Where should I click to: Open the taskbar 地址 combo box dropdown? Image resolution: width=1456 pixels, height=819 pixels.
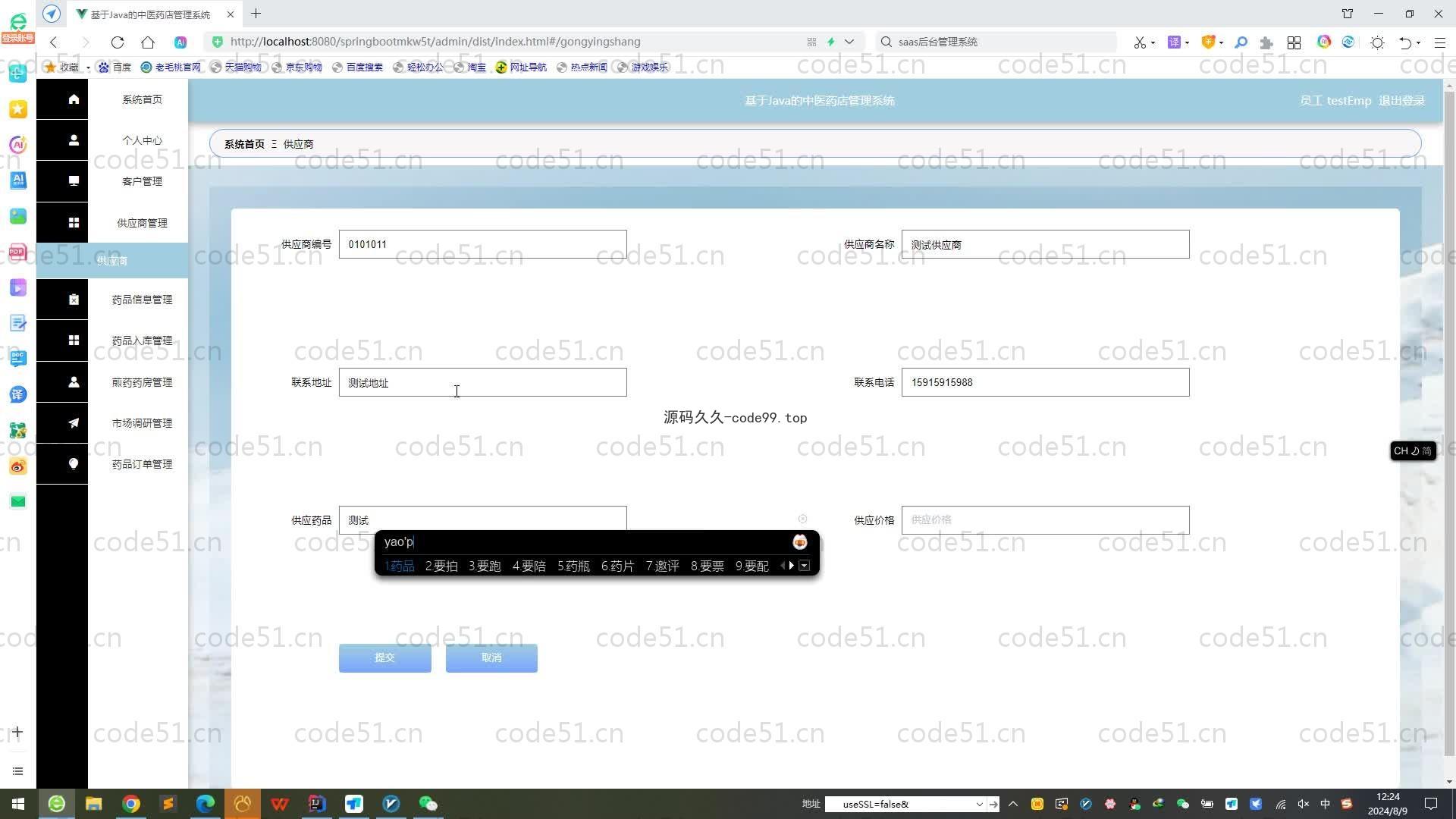pyautogui.click(x=979, y=804)
